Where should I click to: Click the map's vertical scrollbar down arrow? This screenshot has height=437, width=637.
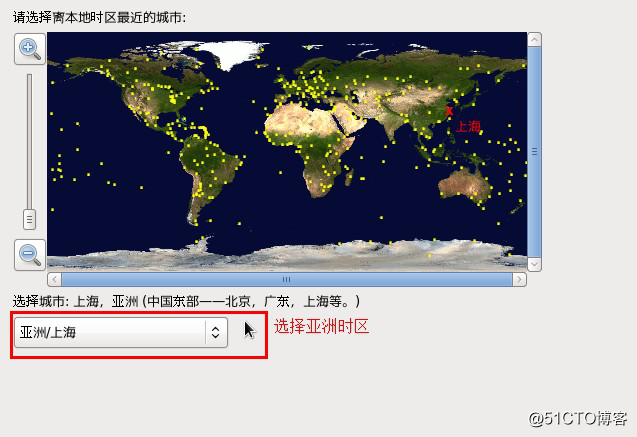pyautogui.click(x=534, y=264)
